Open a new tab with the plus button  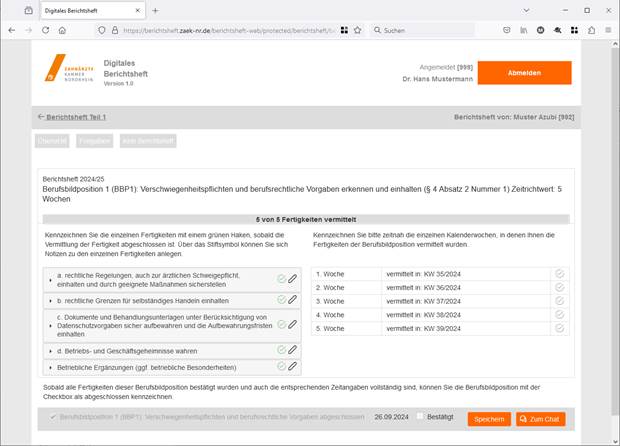[155, 11]
